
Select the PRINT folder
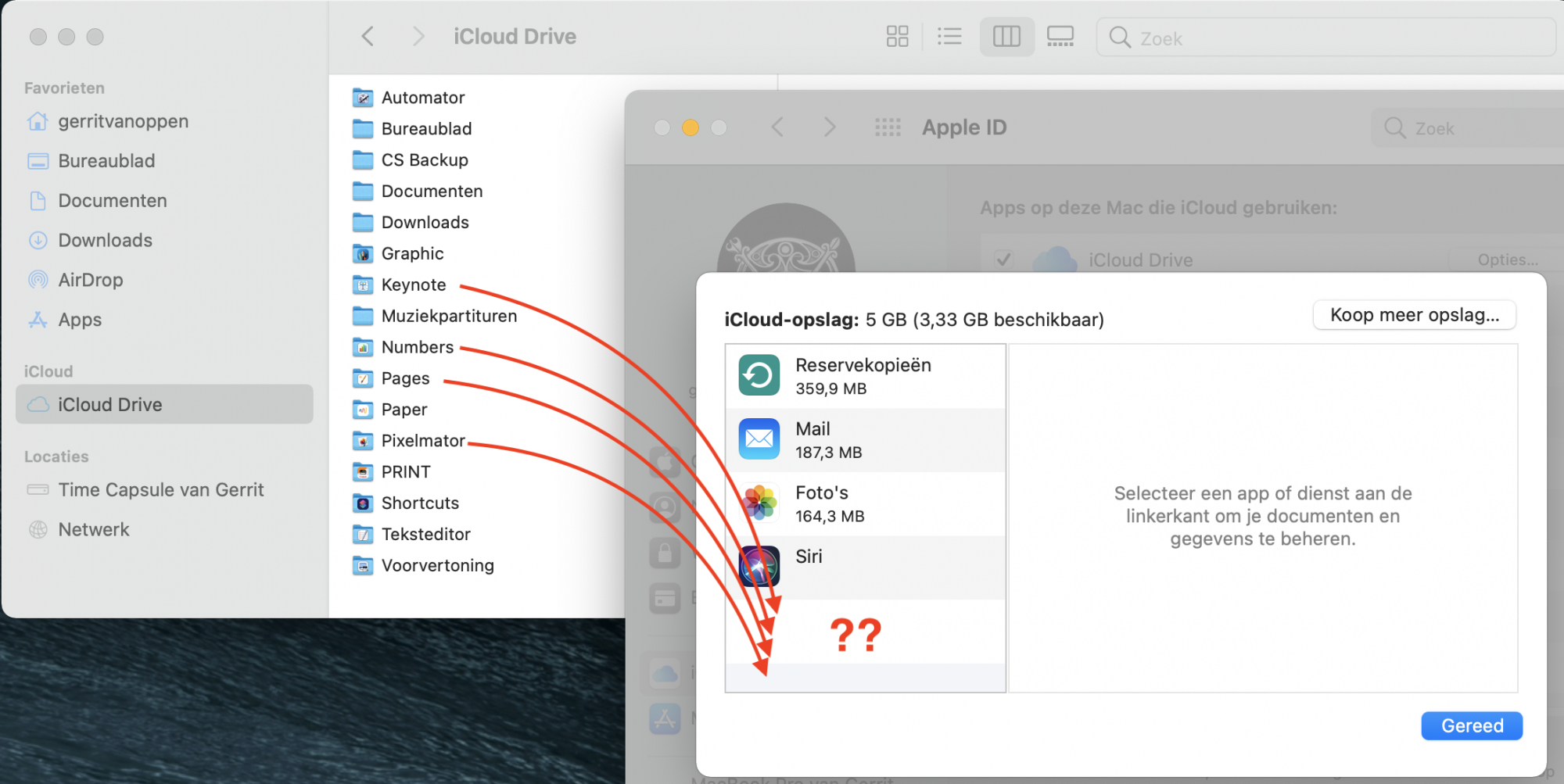pyautogui.click(x=391, y=472)
